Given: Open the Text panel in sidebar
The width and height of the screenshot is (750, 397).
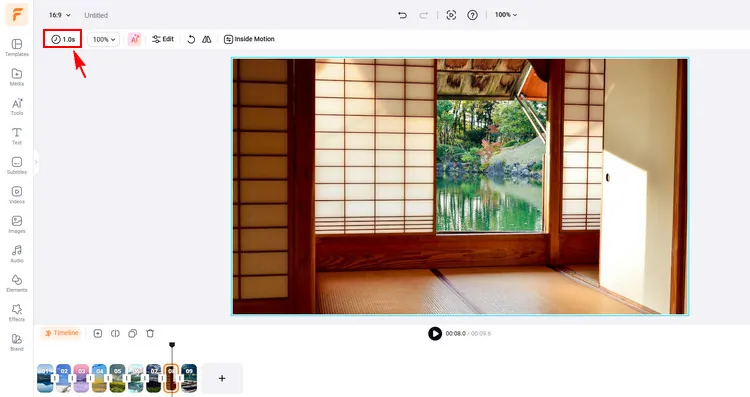Looking at the screenshot, I should (x=17, y=136).
